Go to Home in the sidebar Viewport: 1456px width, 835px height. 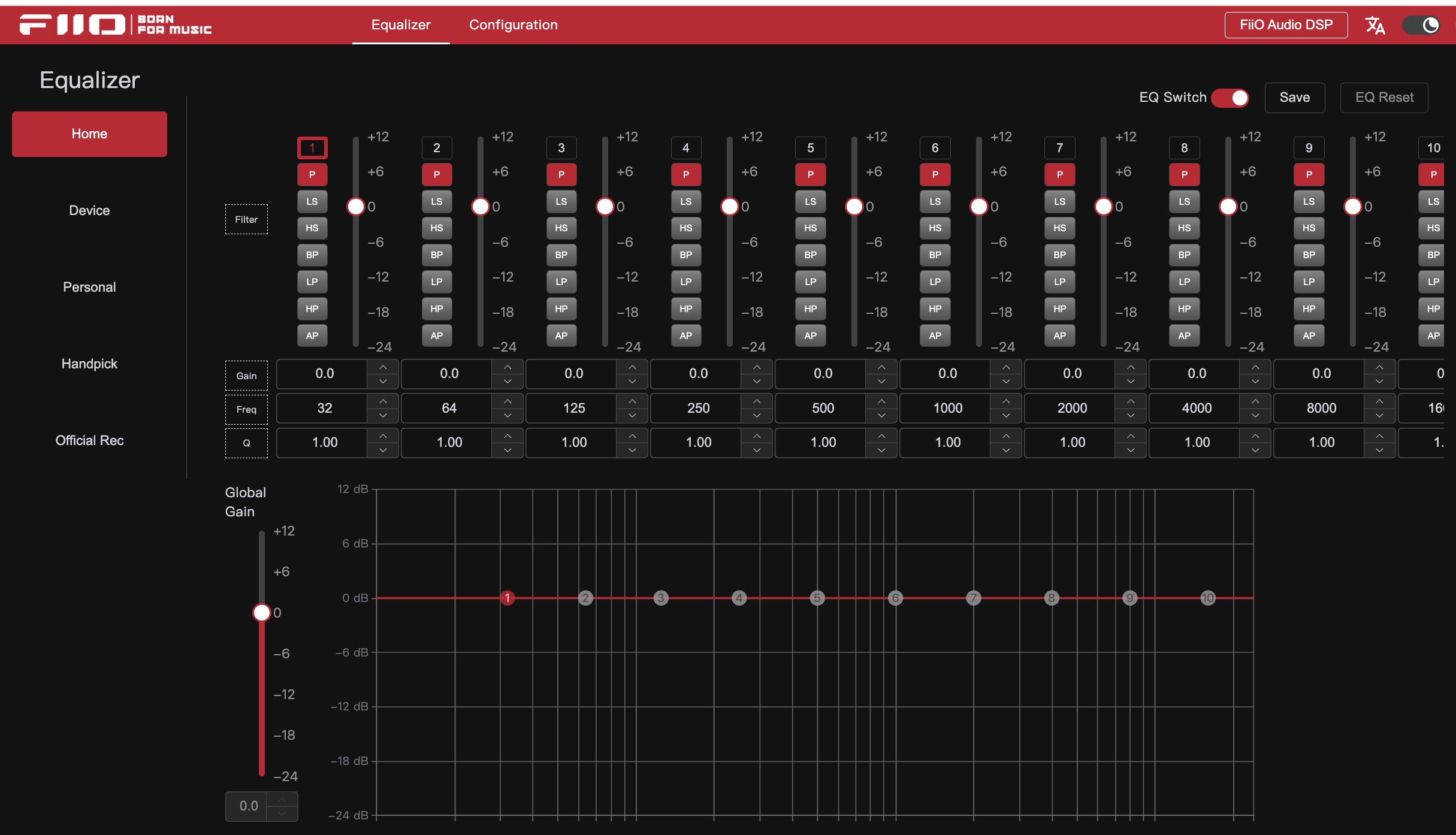click(89, 134)
